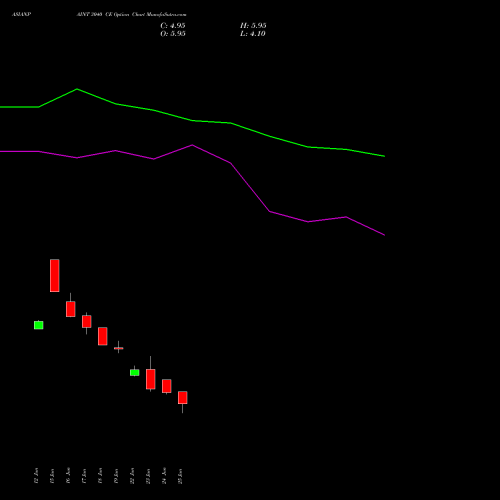
Task: Select the green moving average line
Action: [192, 120]
